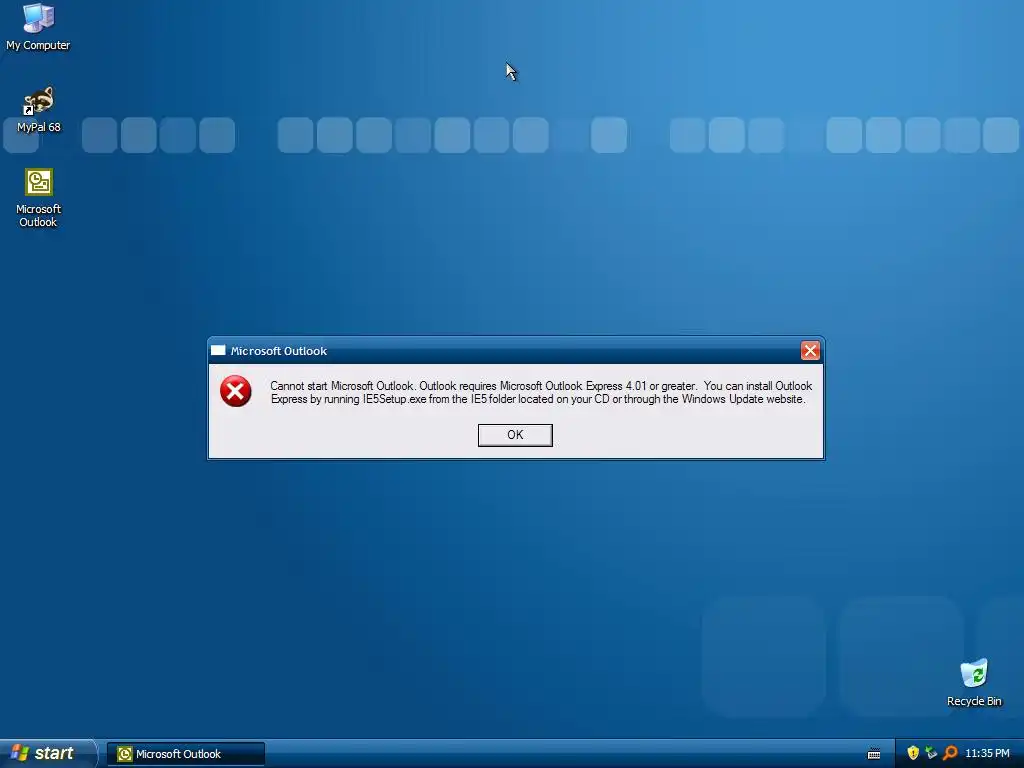Click the 'Cannot start Microsoft Outlook' message text

tap(541, 392)
